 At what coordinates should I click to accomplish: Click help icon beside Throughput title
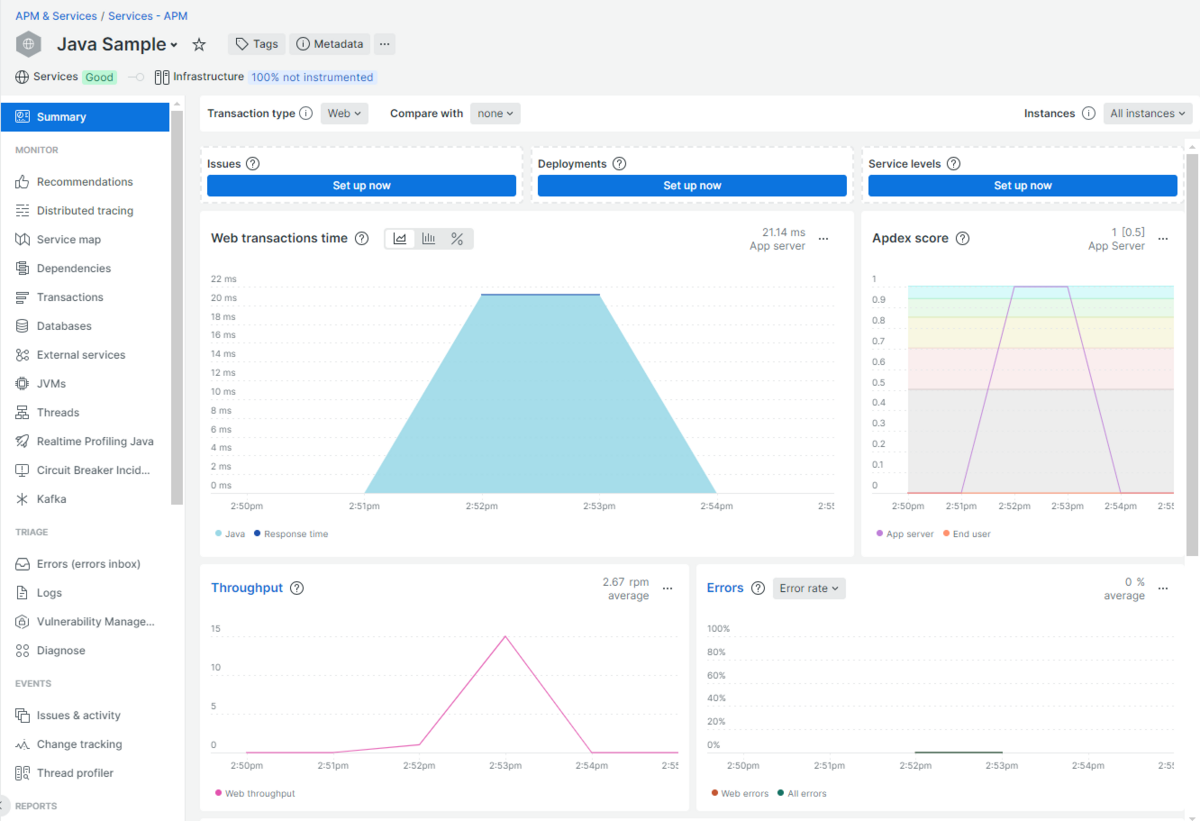(297, 588)
